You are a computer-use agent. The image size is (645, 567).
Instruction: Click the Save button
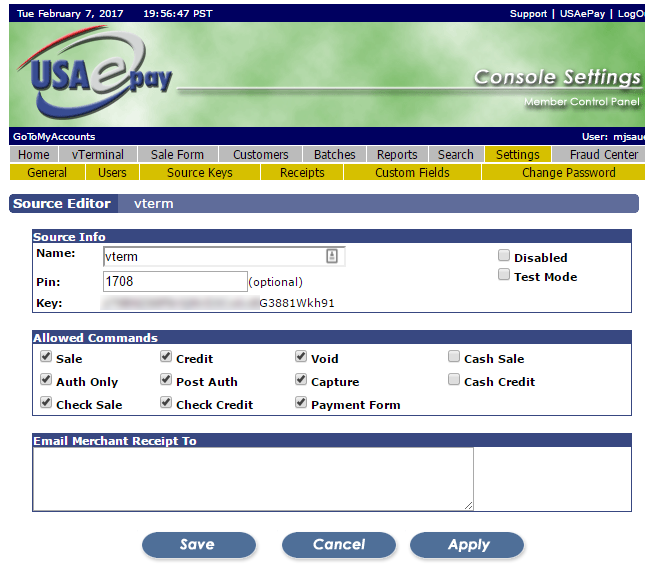click(199, 545)
